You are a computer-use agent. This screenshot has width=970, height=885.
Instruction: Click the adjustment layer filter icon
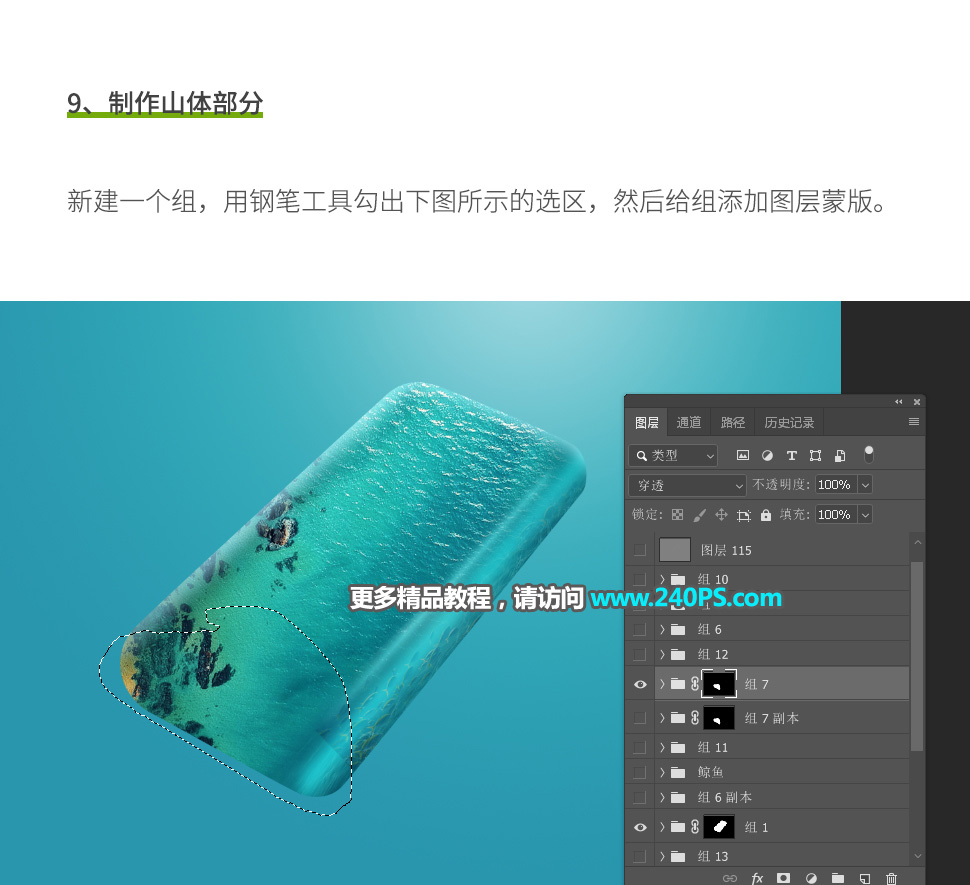(x=767, y=455)
